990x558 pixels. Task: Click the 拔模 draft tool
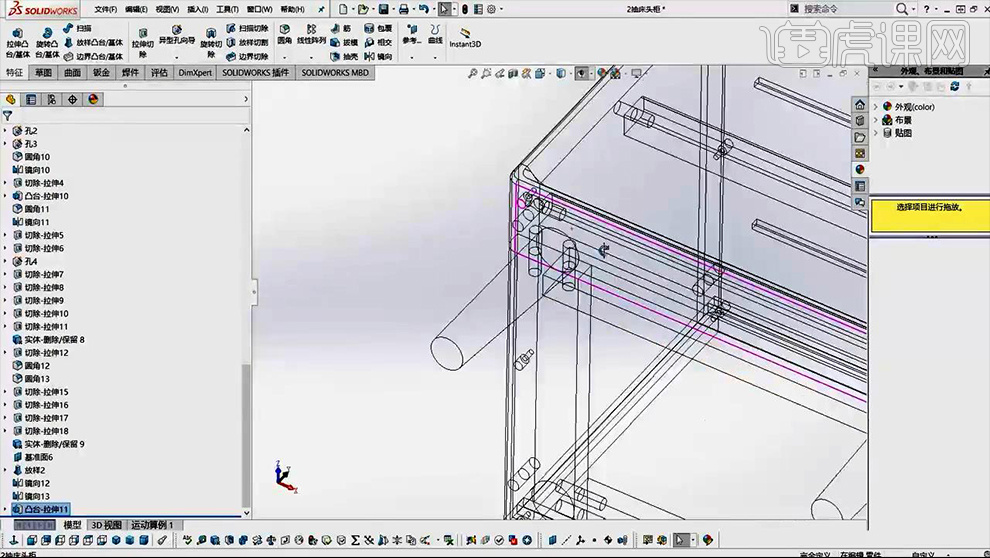pos(344,42)
